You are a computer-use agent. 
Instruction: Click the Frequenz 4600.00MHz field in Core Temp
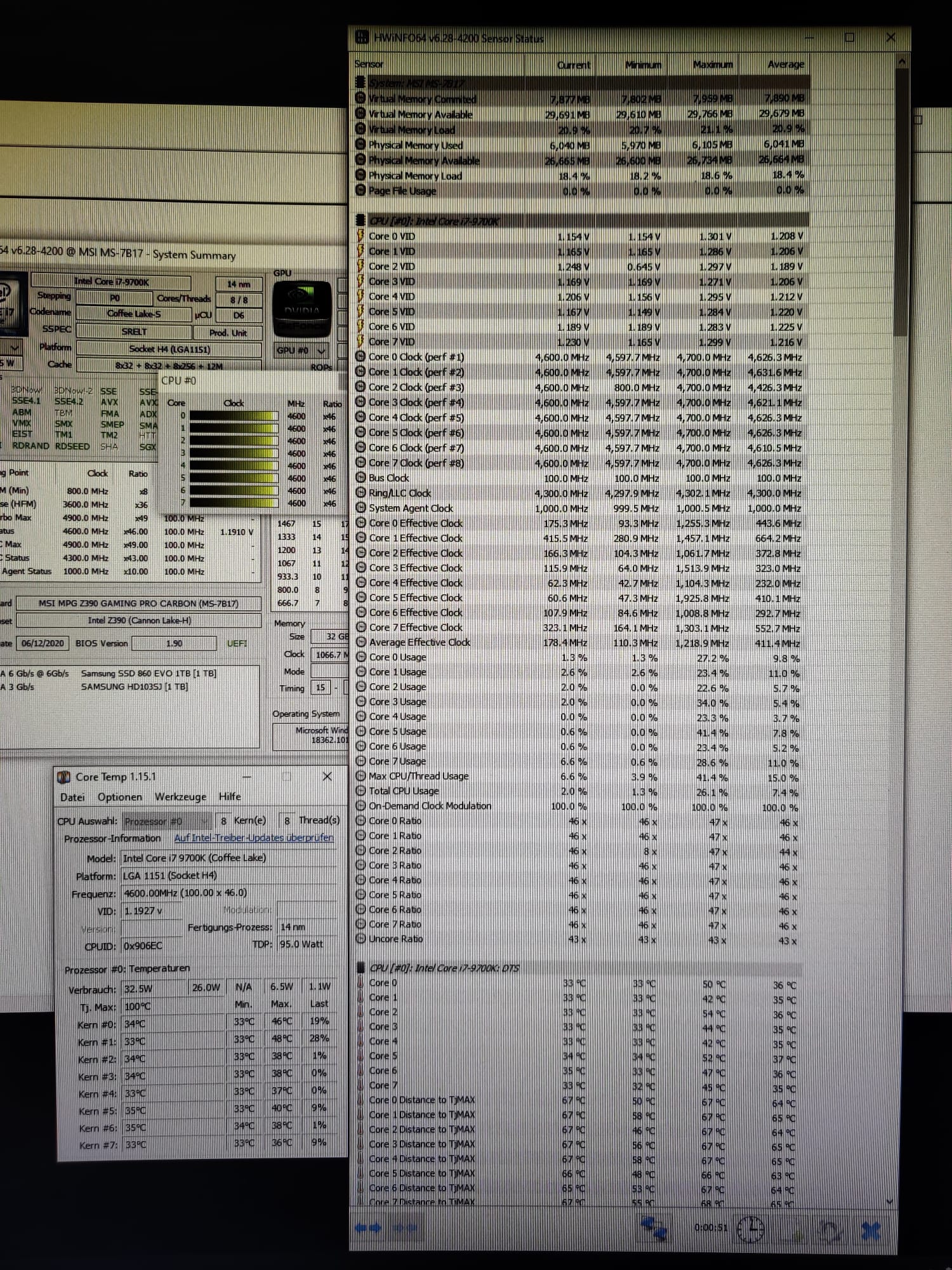(x=228, y=893)
